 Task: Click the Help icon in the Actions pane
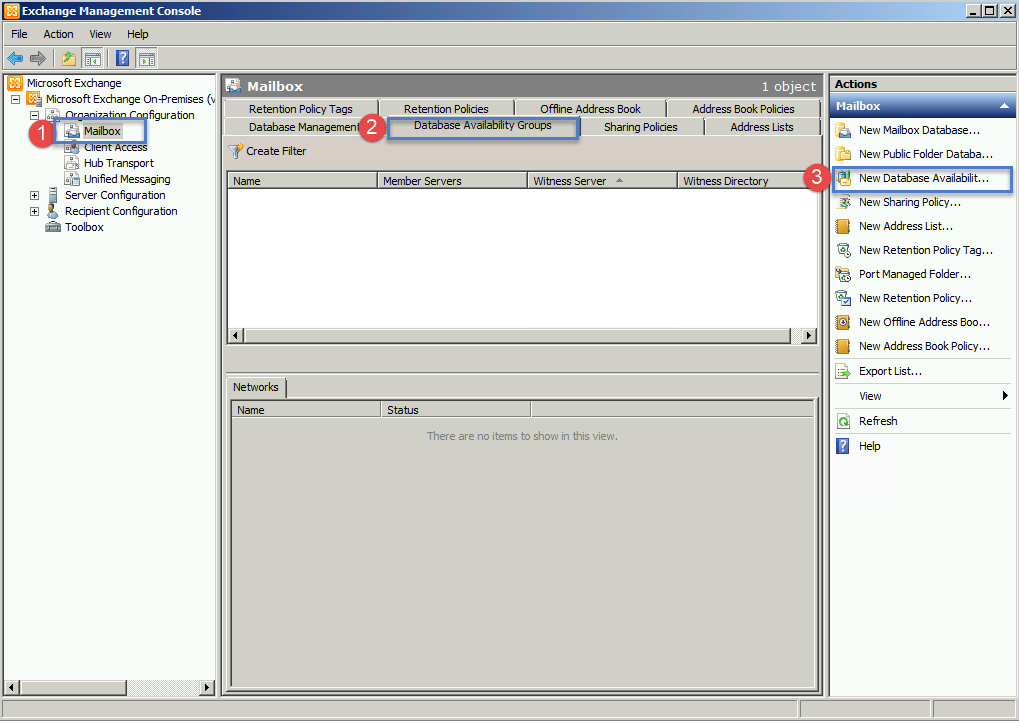(844, 446)
